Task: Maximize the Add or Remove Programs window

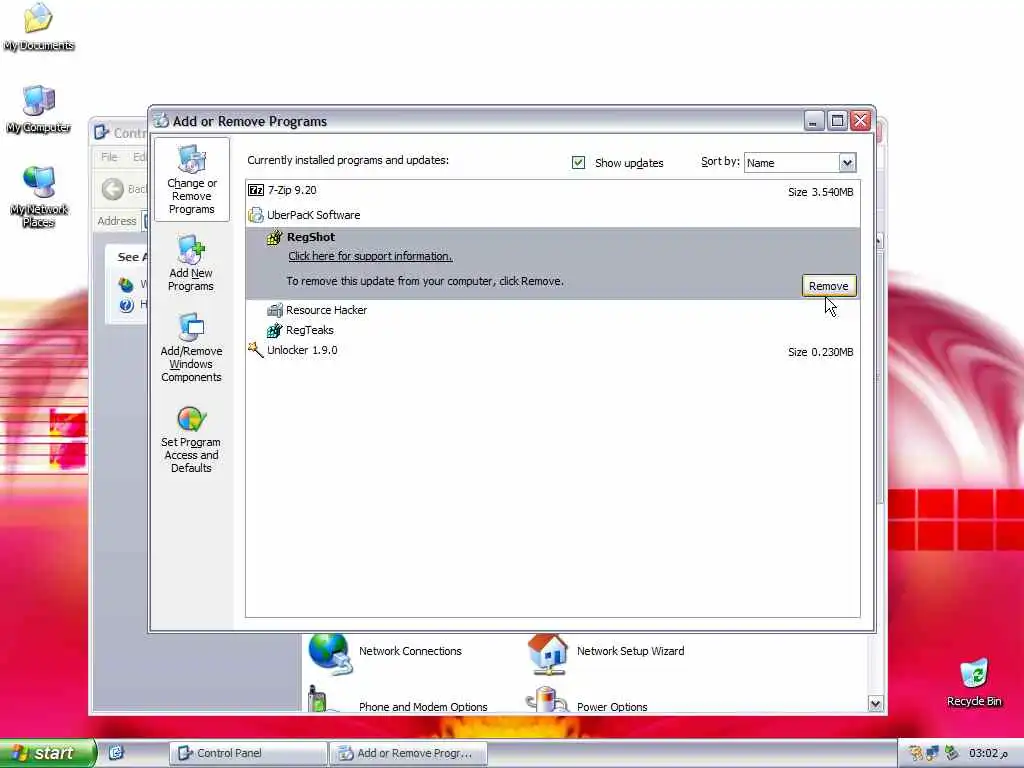Action: click(x=837, y=121)
